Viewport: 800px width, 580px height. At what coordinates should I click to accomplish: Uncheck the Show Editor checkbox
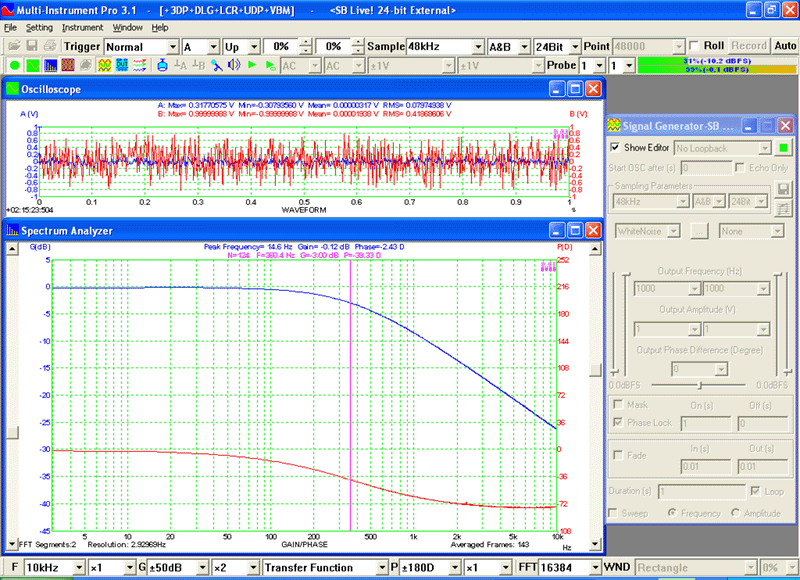pos(615,147)
